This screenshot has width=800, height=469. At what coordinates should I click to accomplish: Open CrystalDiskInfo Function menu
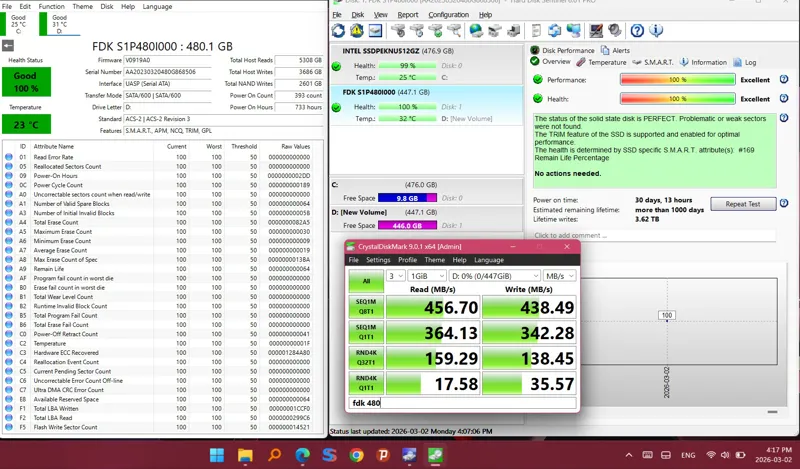(x=52, y=6)
